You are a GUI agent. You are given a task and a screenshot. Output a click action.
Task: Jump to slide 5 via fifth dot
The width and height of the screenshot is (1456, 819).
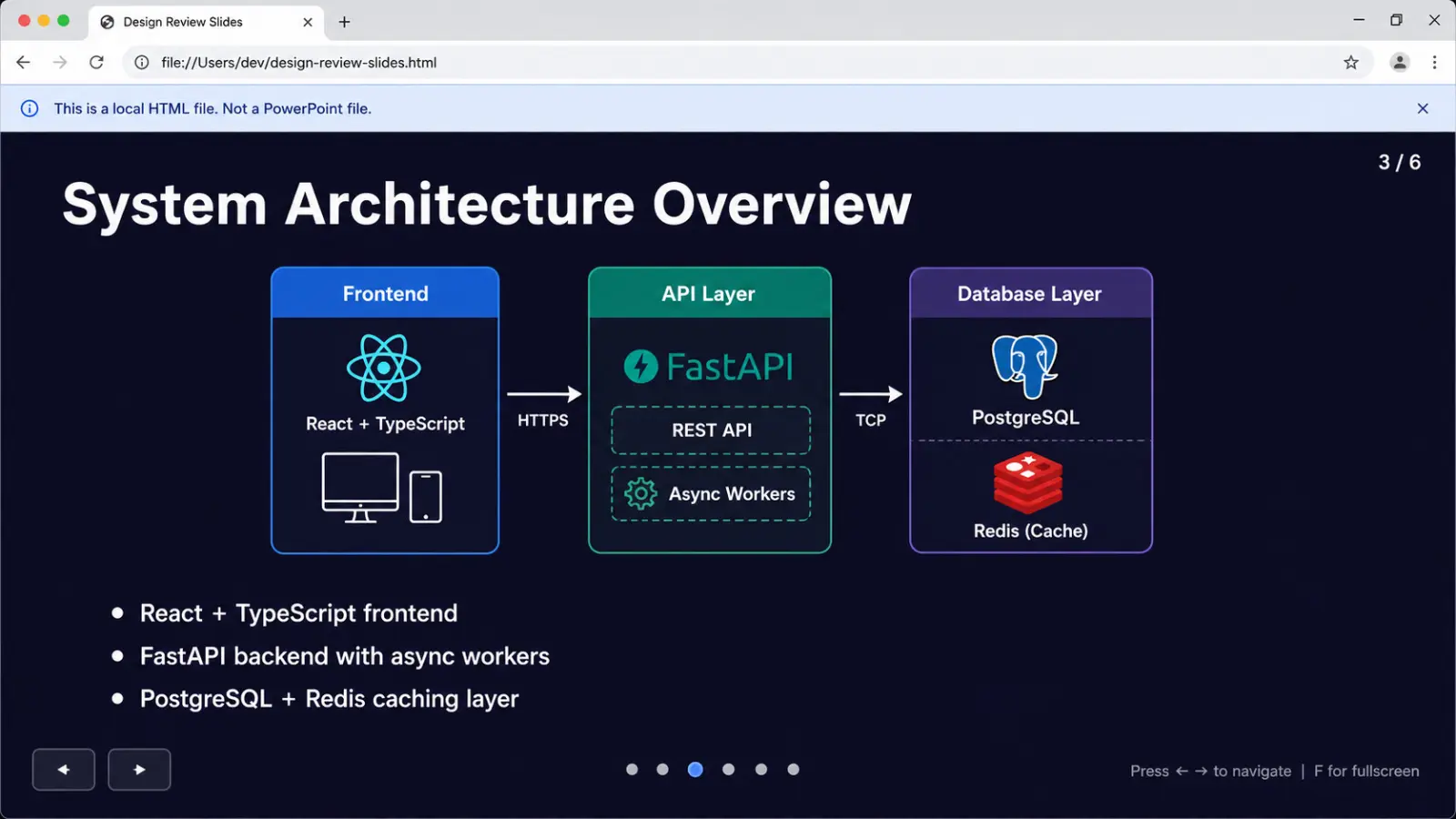tap(761, 770)
